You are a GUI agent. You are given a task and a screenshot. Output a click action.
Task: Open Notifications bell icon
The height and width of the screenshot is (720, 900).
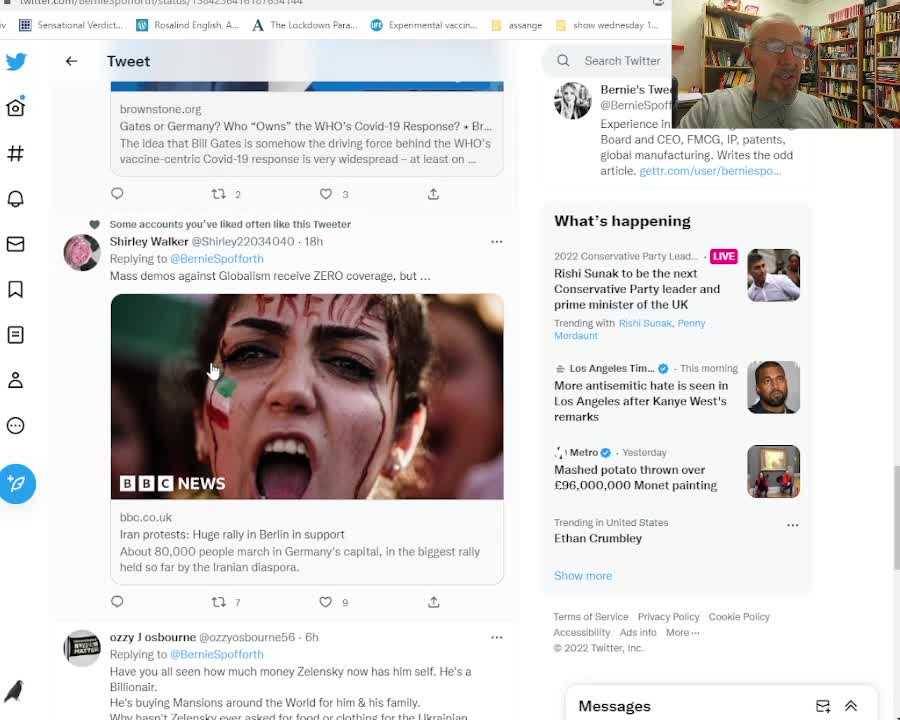click(x=15, y=199)
